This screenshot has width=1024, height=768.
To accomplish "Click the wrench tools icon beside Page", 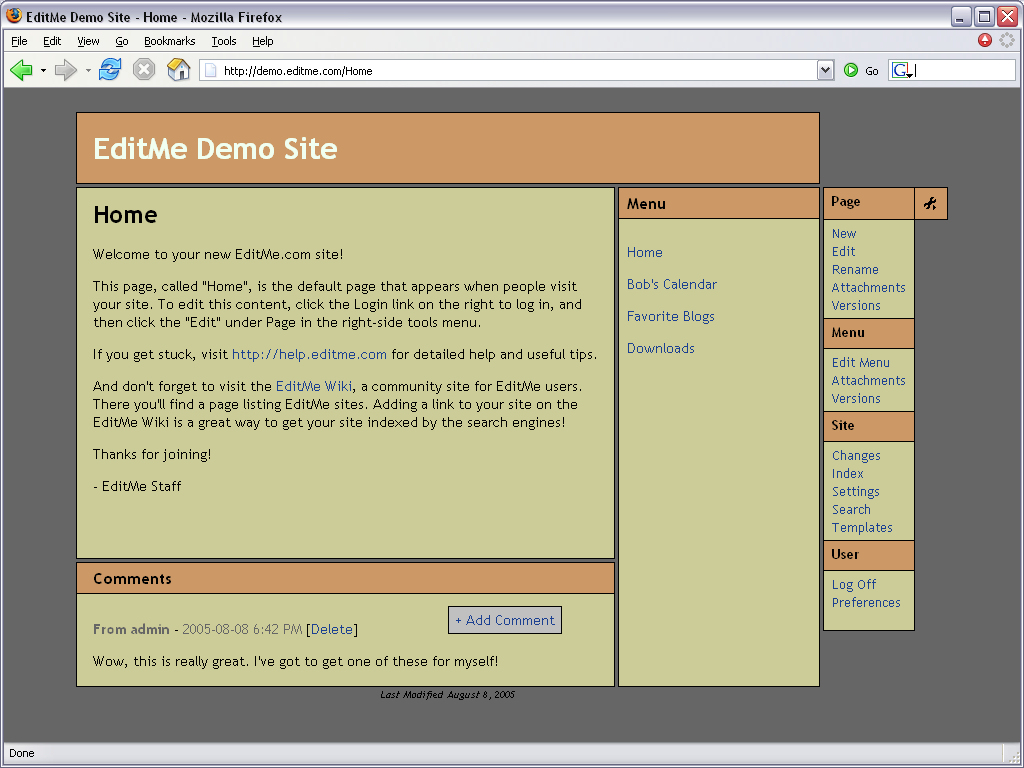I will coord(931,203).
